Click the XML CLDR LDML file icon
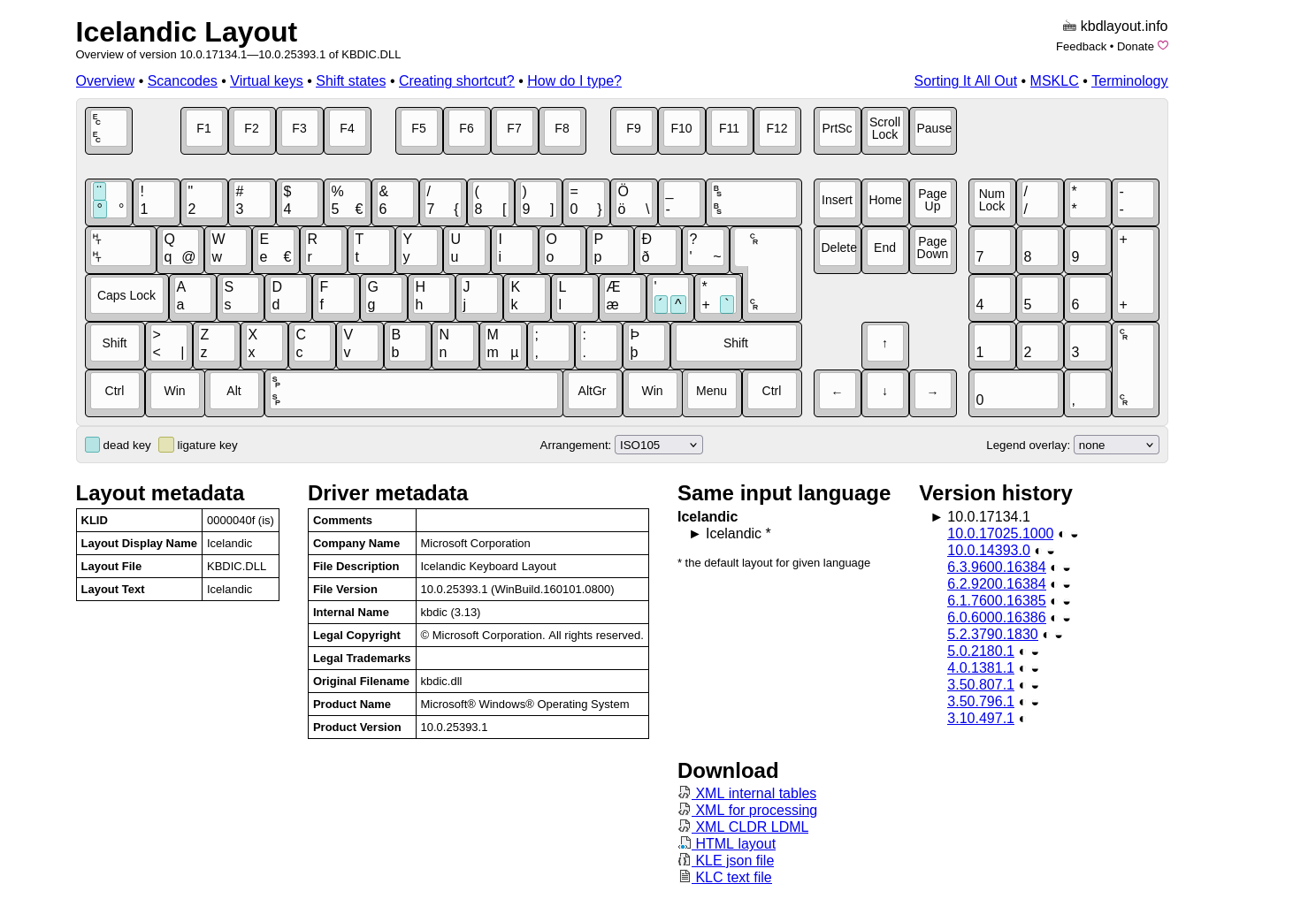Viewport: 1316px width, 899px height. 685,827
